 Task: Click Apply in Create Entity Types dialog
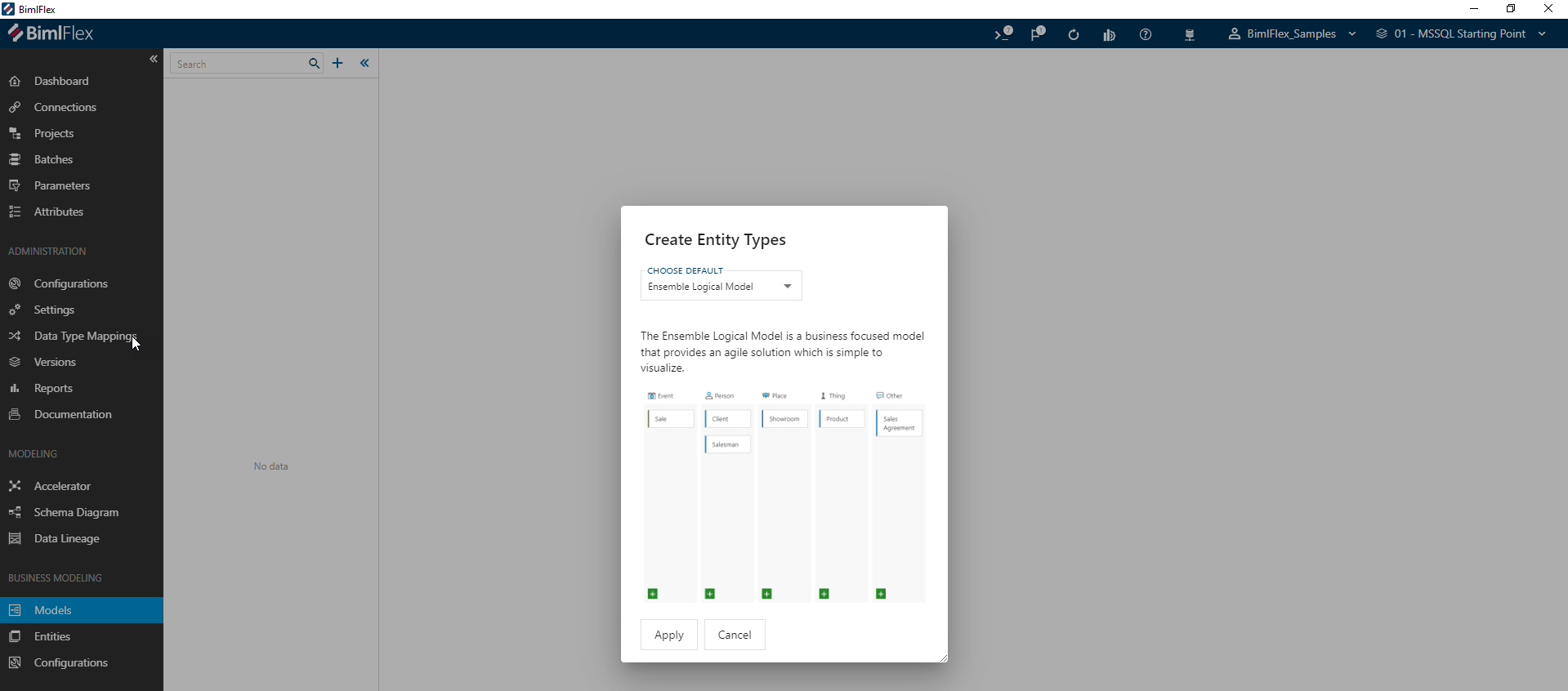point(669,635)
